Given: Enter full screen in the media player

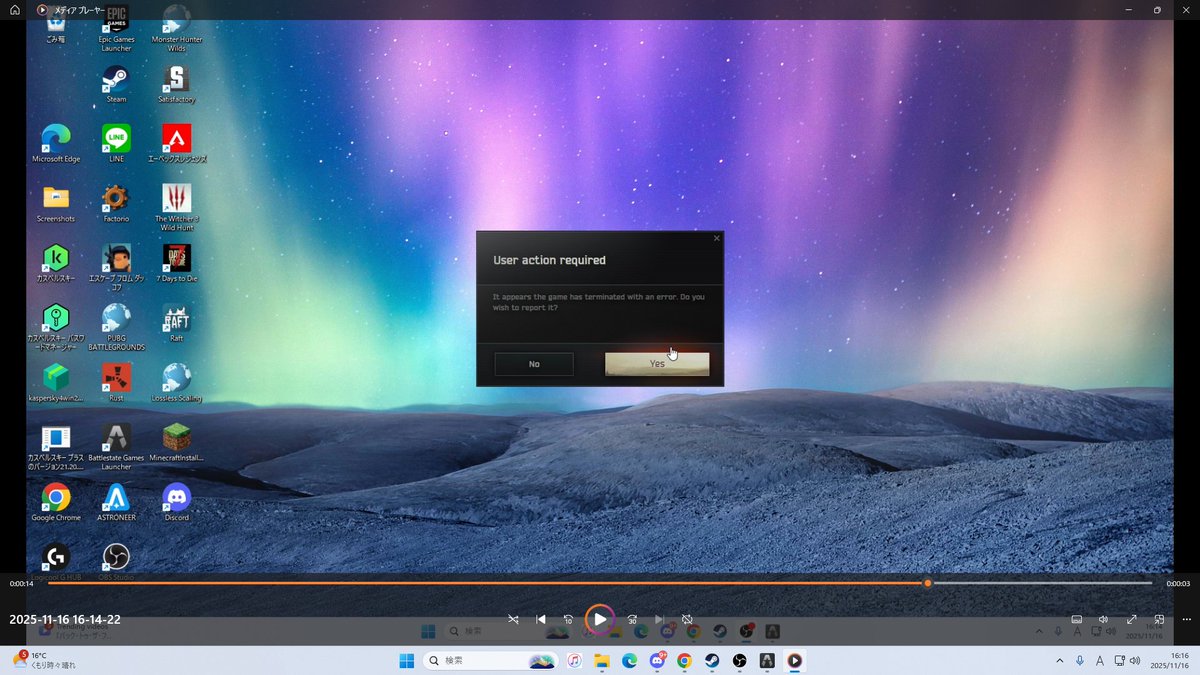Looking at the screenshot, I should [1132, 619].
